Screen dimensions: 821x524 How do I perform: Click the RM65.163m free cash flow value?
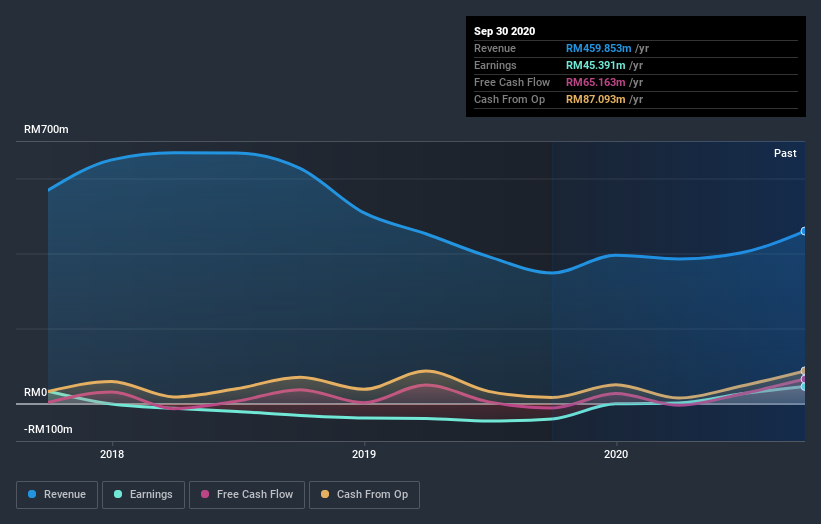(595, 82)
